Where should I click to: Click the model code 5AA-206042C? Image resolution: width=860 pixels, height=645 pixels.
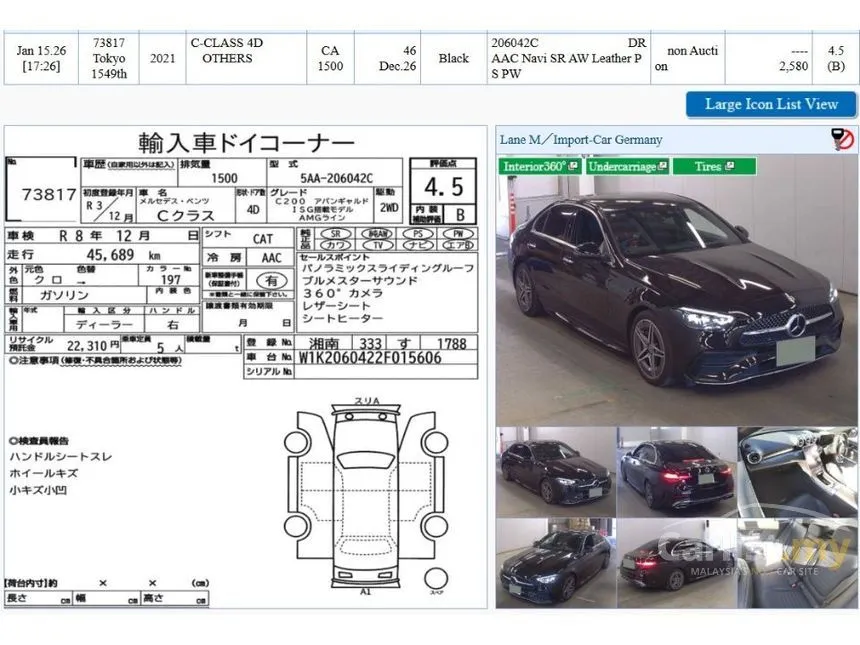336,178
